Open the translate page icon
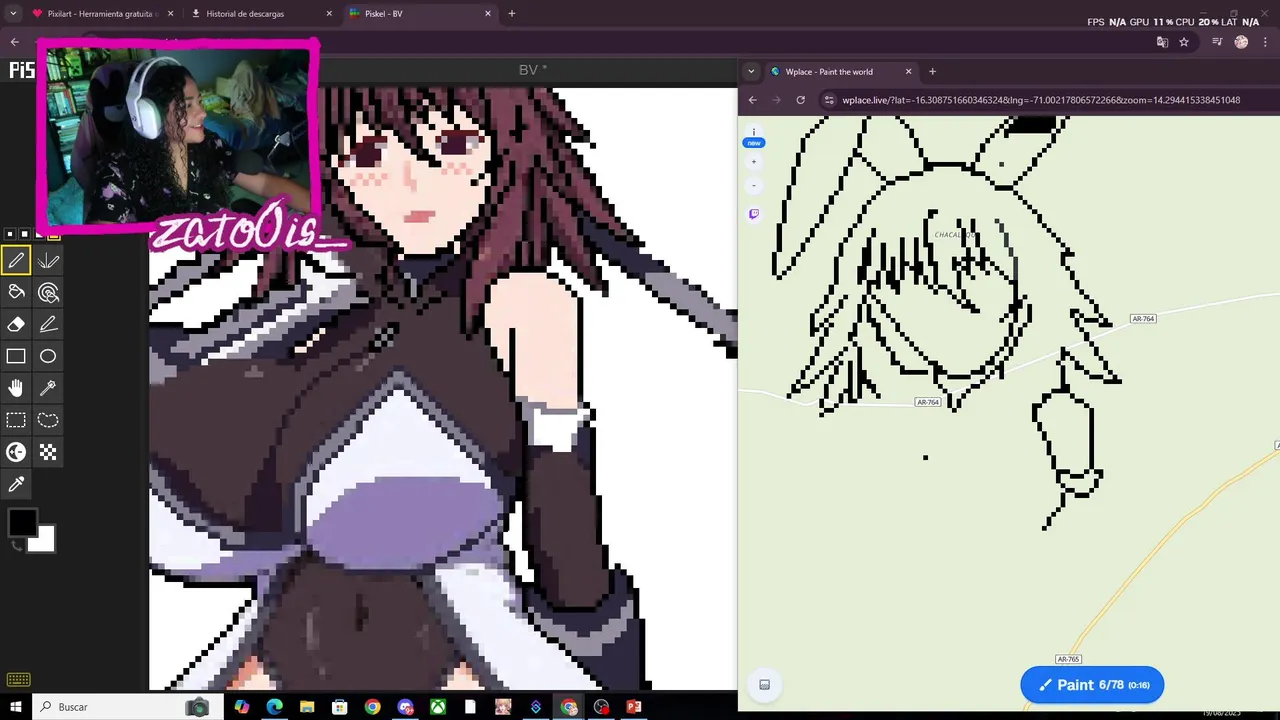Viewport: 1280px width, 720px height. point(1162,42)
